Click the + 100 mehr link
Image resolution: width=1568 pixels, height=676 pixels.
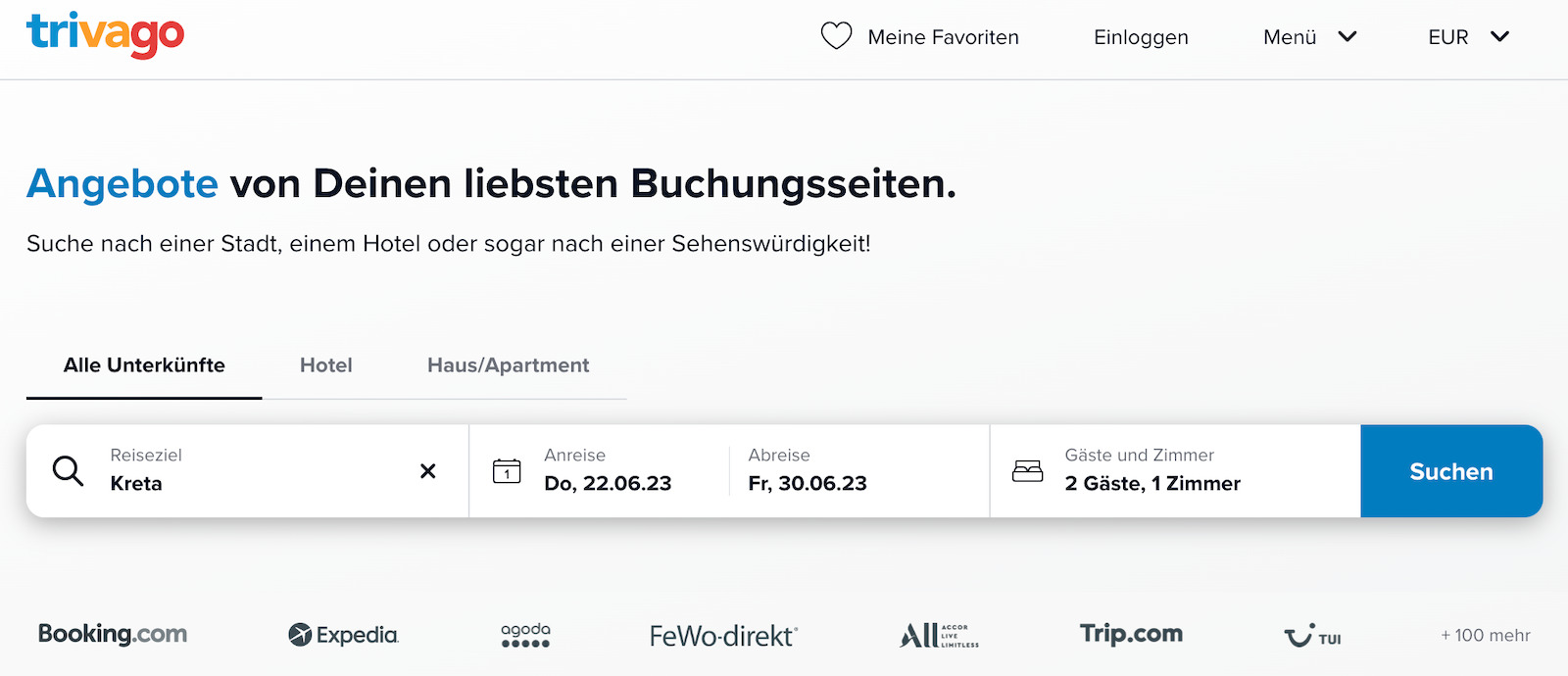click(x=1482, y=635)
